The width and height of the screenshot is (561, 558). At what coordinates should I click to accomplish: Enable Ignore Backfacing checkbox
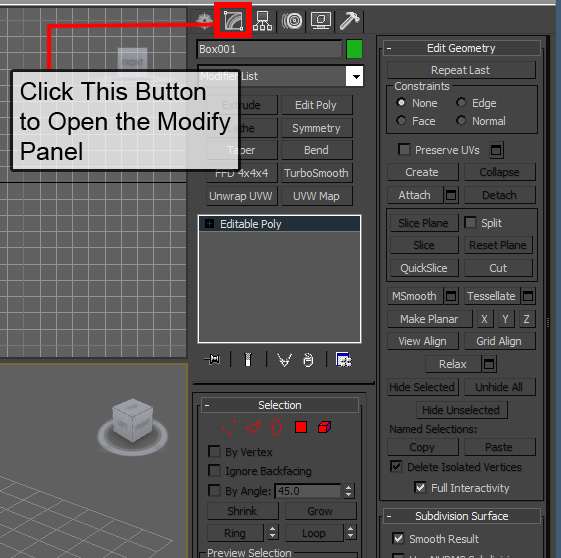[214, 471]
